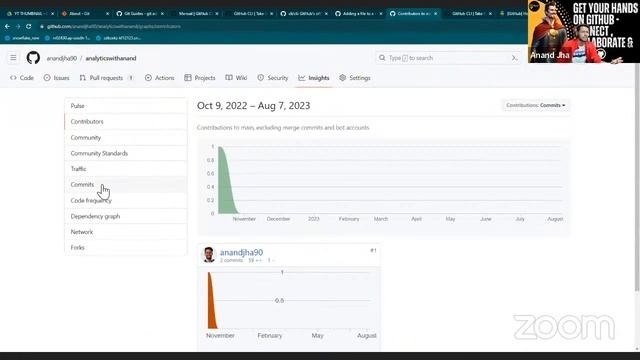
Task: Switch to the Actions tab
Action: coord(160,78)
